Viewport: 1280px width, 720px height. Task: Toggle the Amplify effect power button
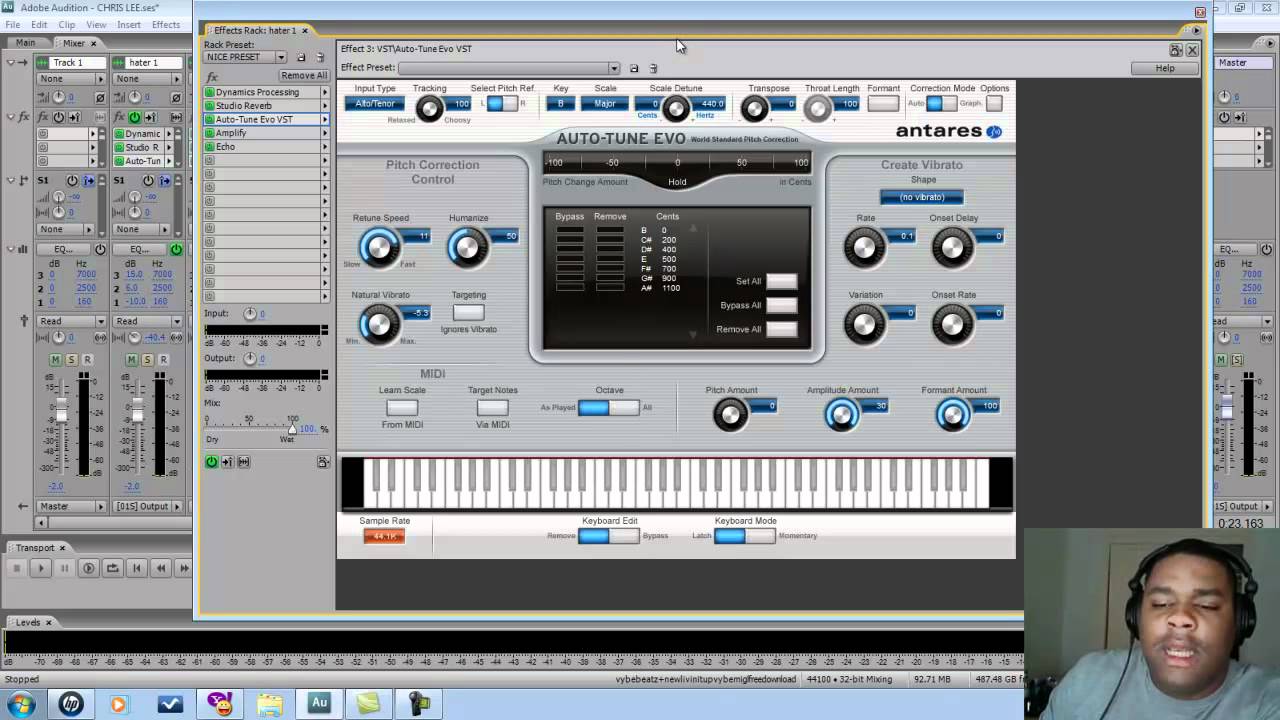pyautogui.click(x=210, y=133)
